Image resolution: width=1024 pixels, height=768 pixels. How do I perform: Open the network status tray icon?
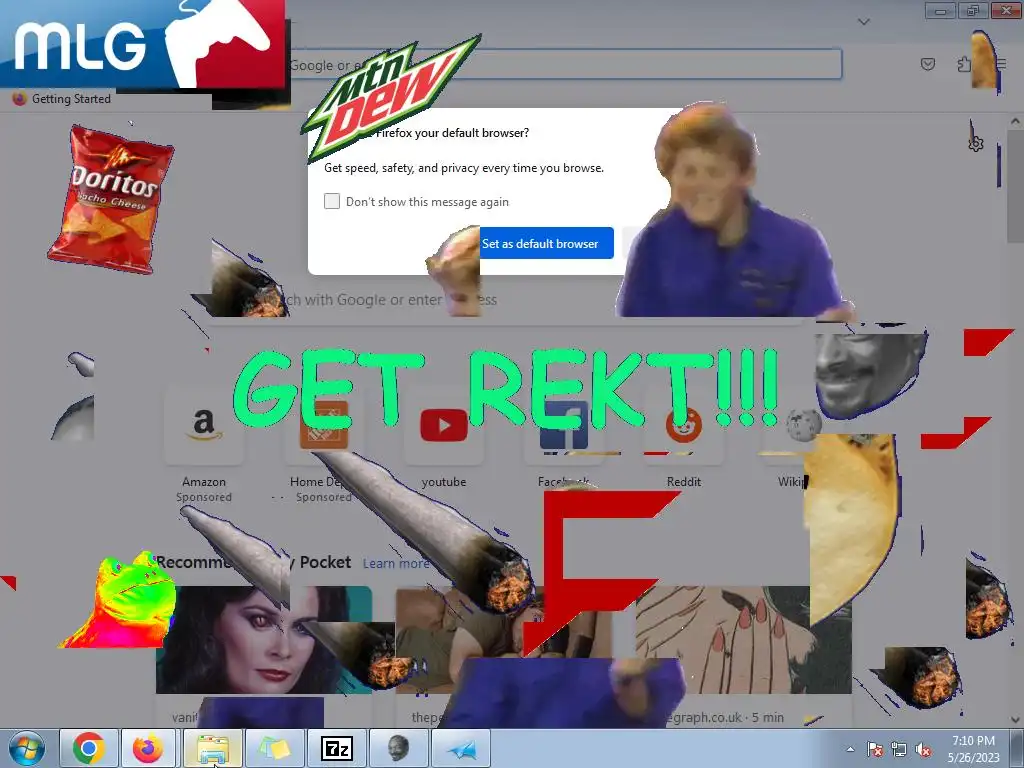click(x=899, y=749)
